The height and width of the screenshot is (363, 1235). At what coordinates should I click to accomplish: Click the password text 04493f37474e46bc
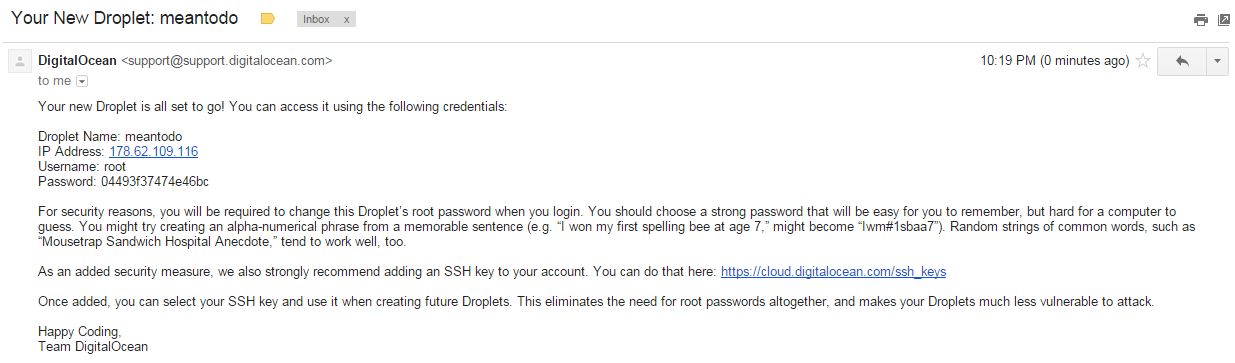[x=155, y=181]
